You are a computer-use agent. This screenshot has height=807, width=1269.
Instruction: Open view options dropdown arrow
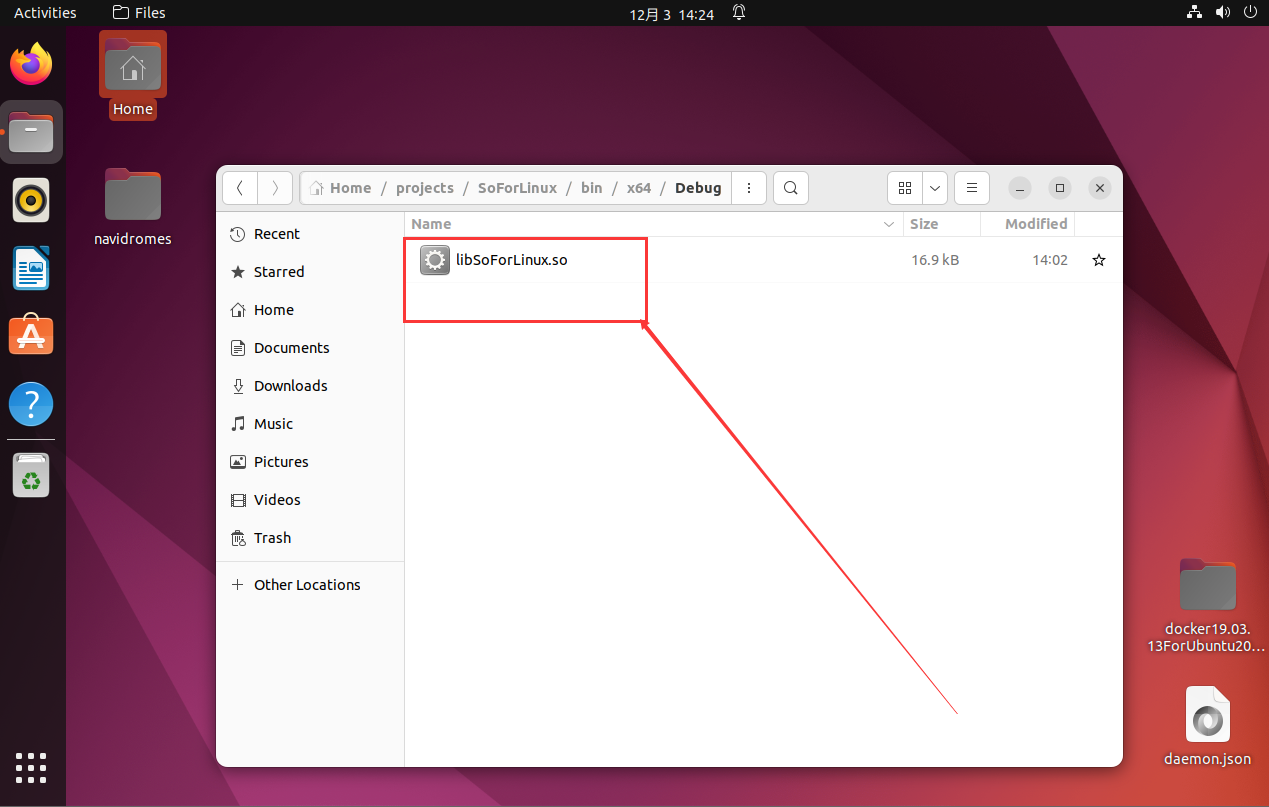point(935,188)
